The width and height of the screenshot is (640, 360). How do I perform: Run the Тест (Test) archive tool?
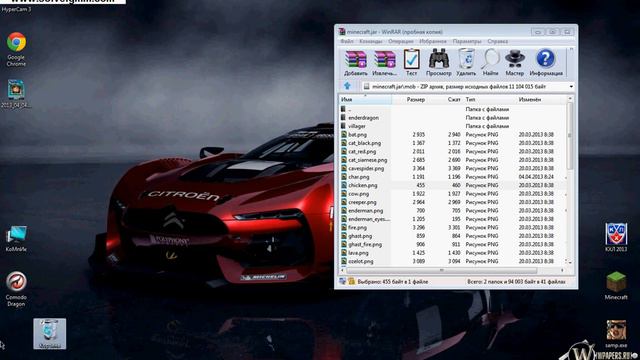(411, 62)
